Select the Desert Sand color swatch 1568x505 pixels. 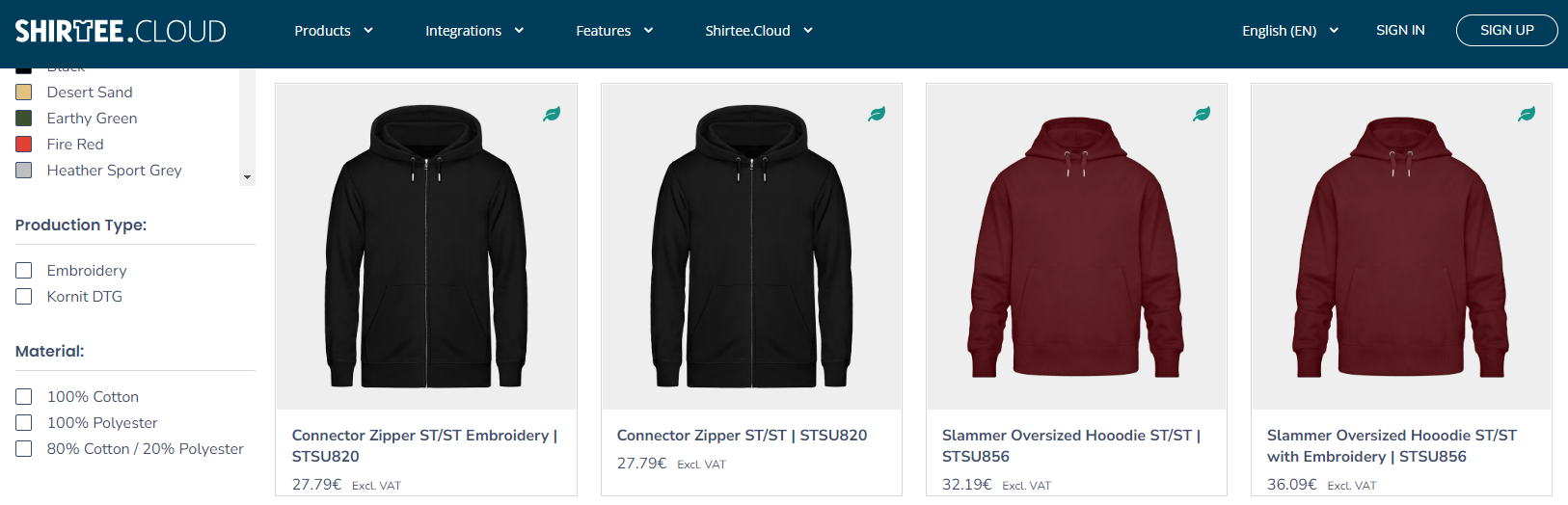24,93
